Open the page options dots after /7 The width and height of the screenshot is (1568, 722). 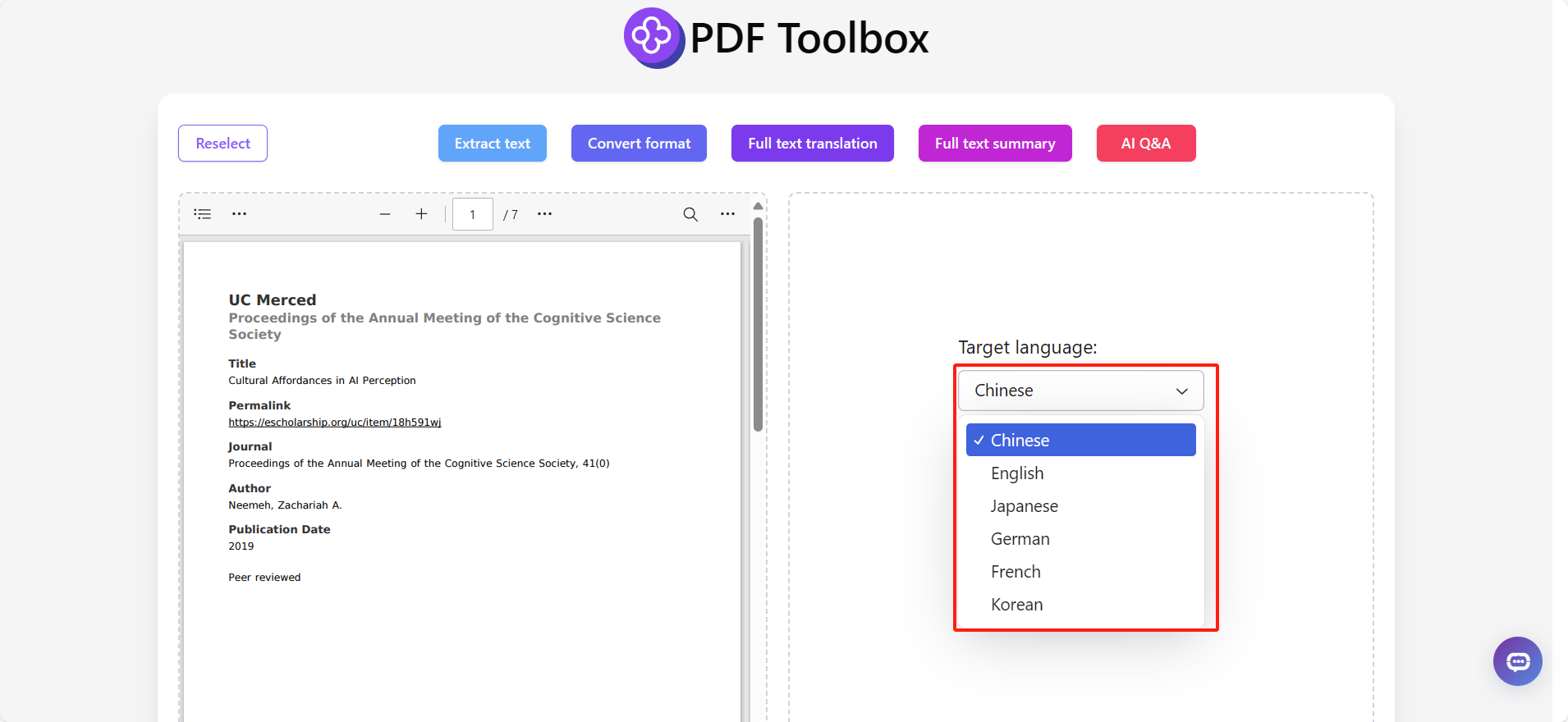pos(544,214)
